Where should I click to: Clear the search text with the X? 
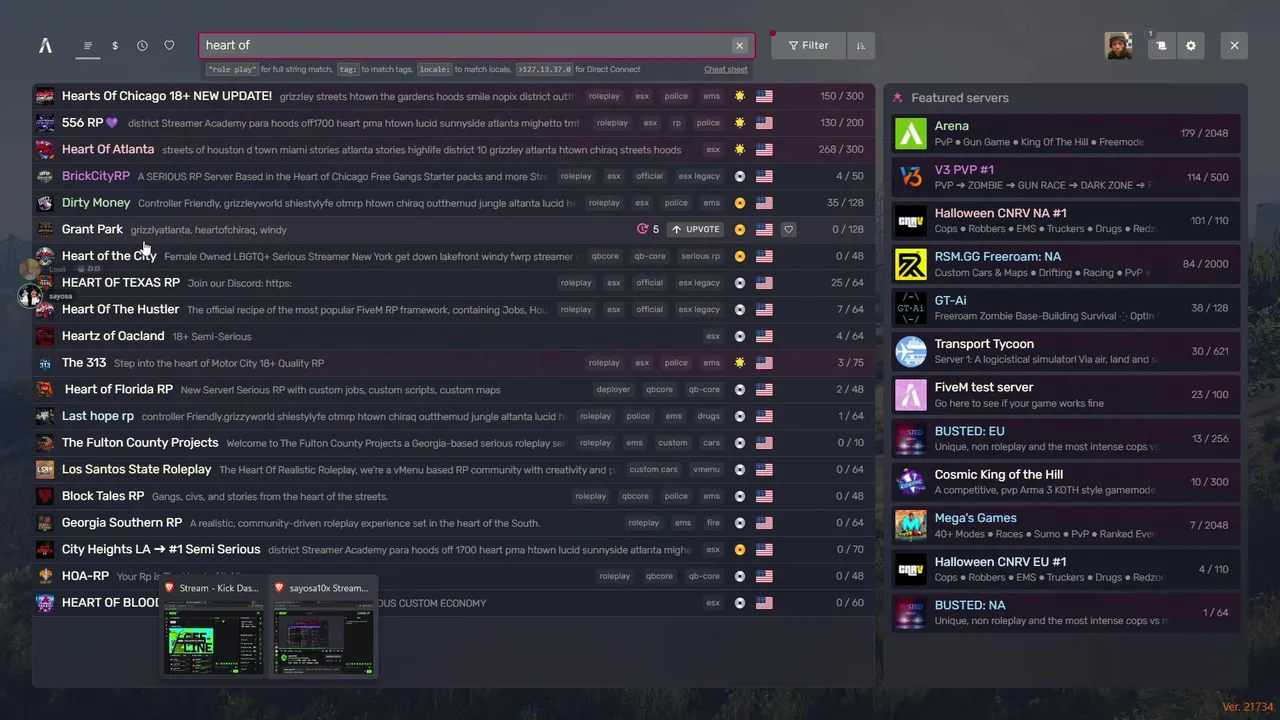(739, 45)
